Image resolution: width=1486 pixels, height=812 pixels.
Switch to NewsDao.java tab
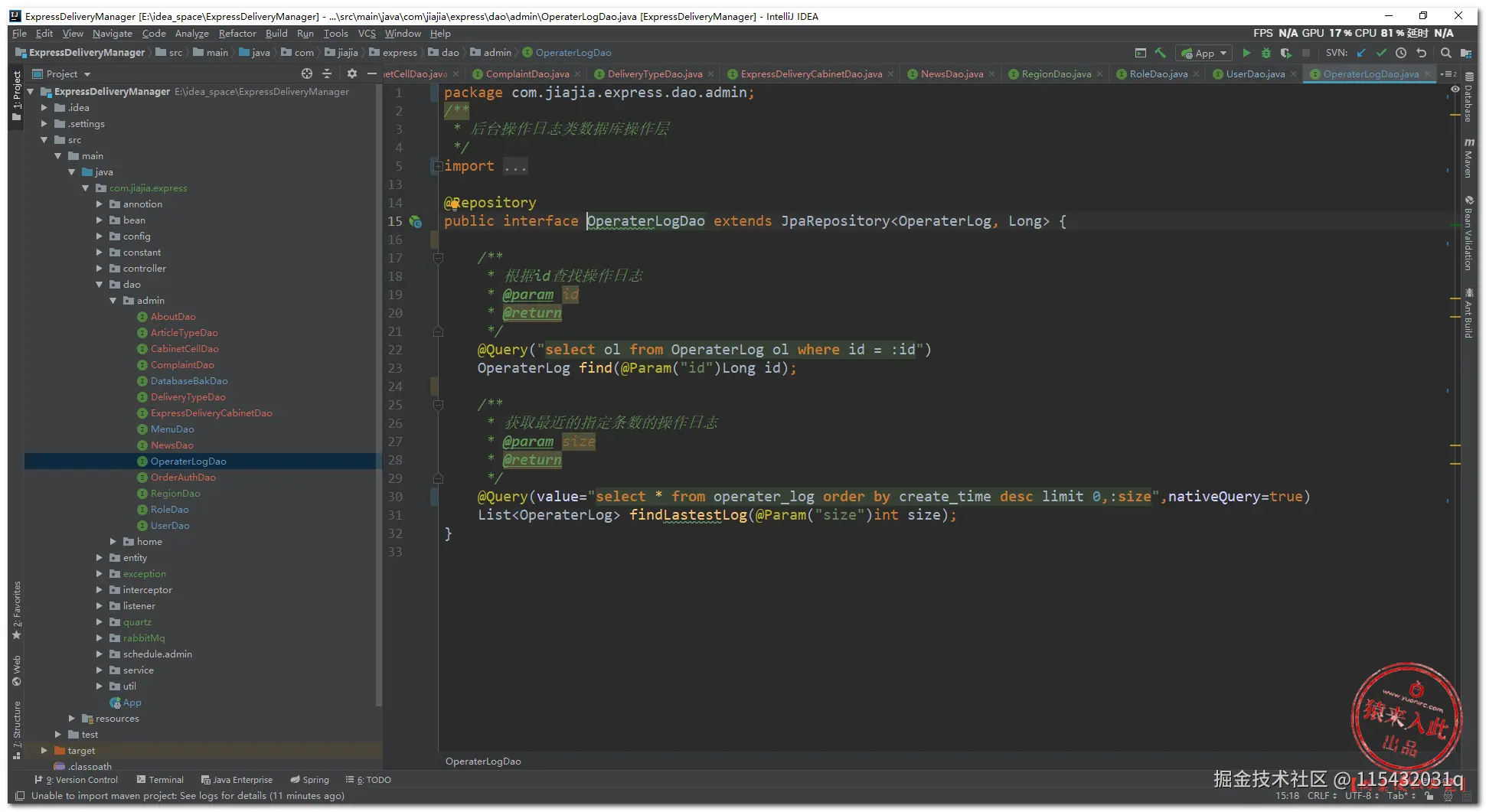pyautogui.click(x=952, y=74)
